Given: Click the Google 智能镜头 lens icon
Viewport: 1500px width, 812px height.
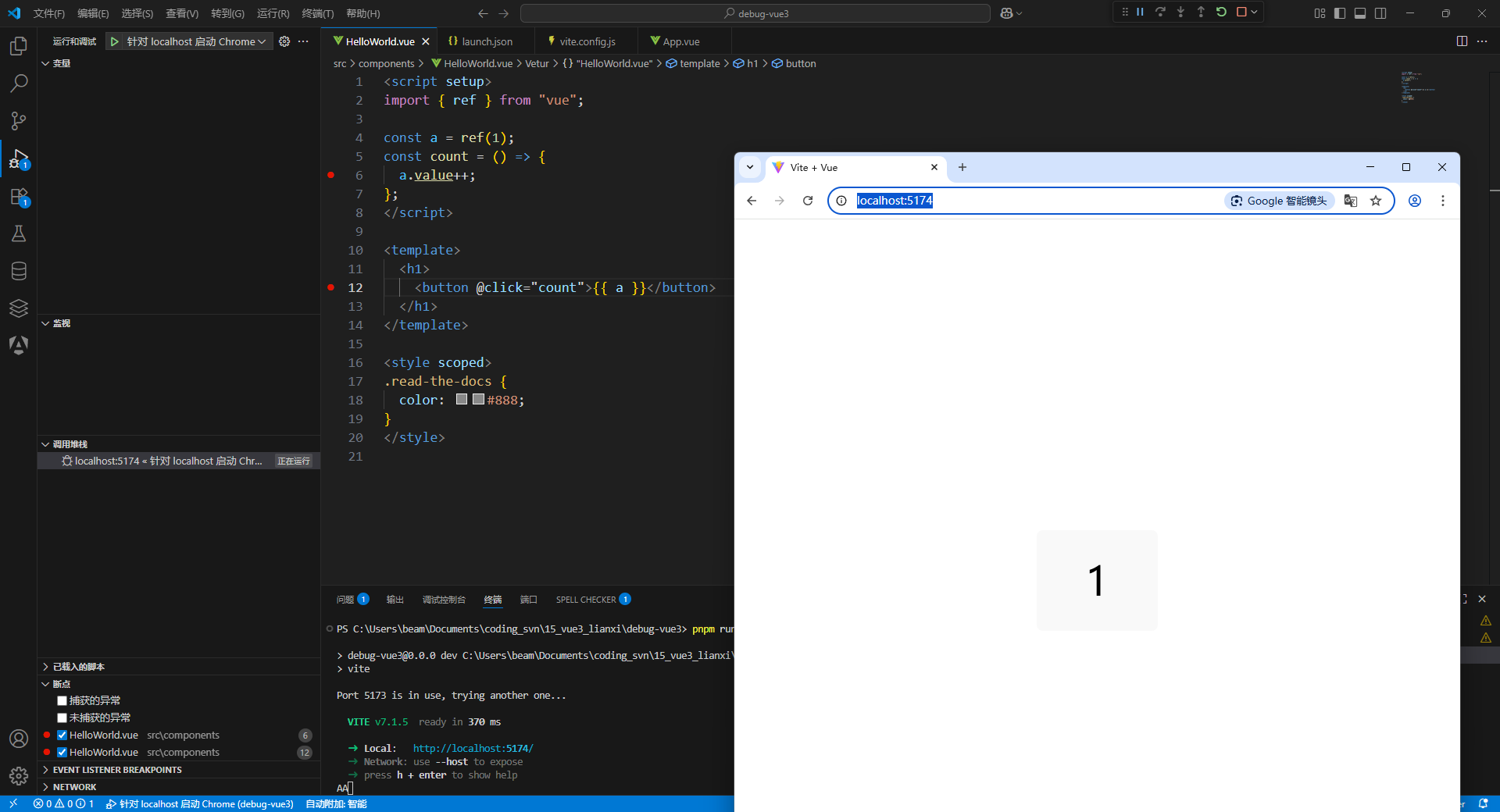Looking at the screenshot, I should coord(1235,201).
